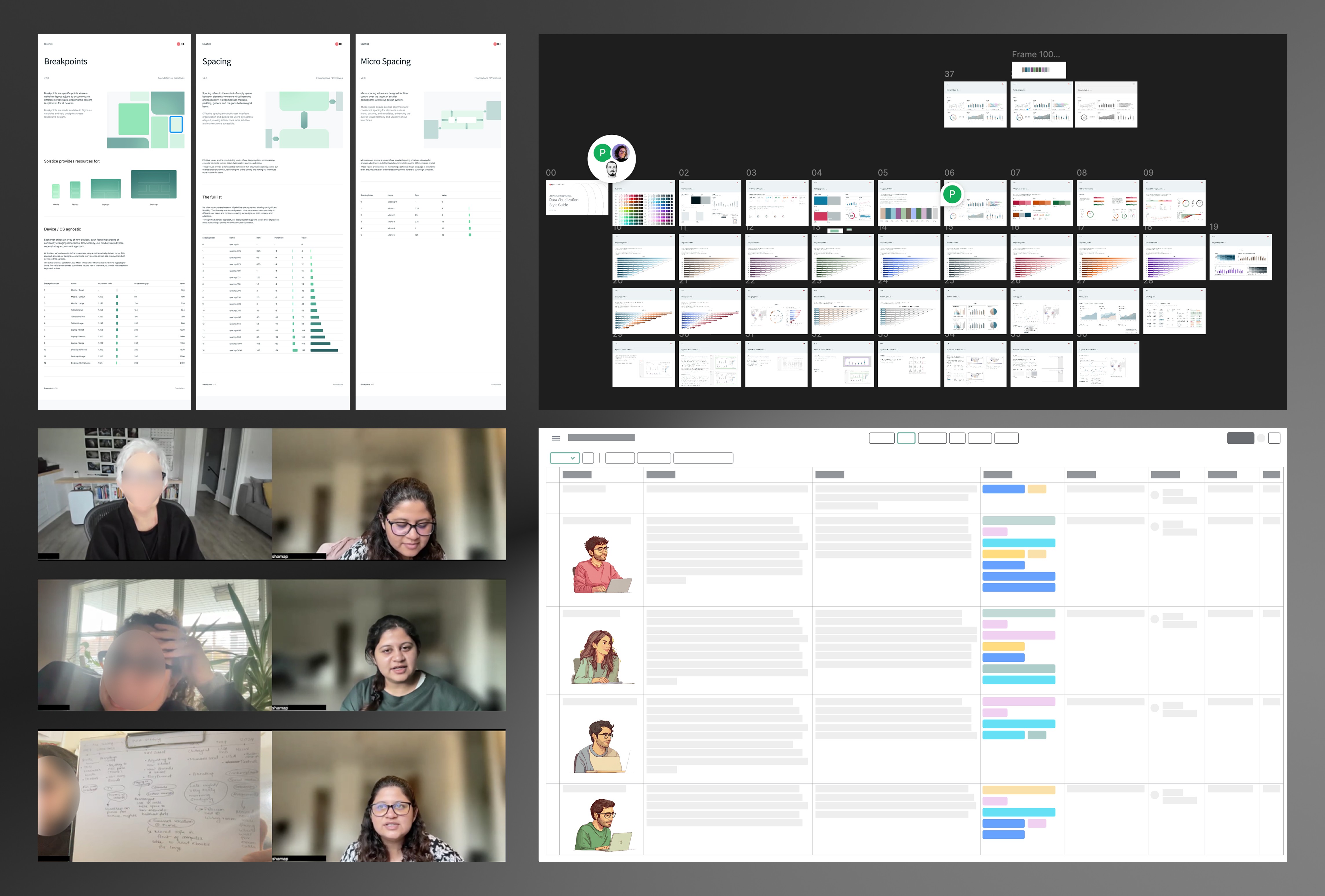The width and height of the screenshot is (1325, 896).
Task: Select the Frame 100 label text
Action: (1035, 54)
